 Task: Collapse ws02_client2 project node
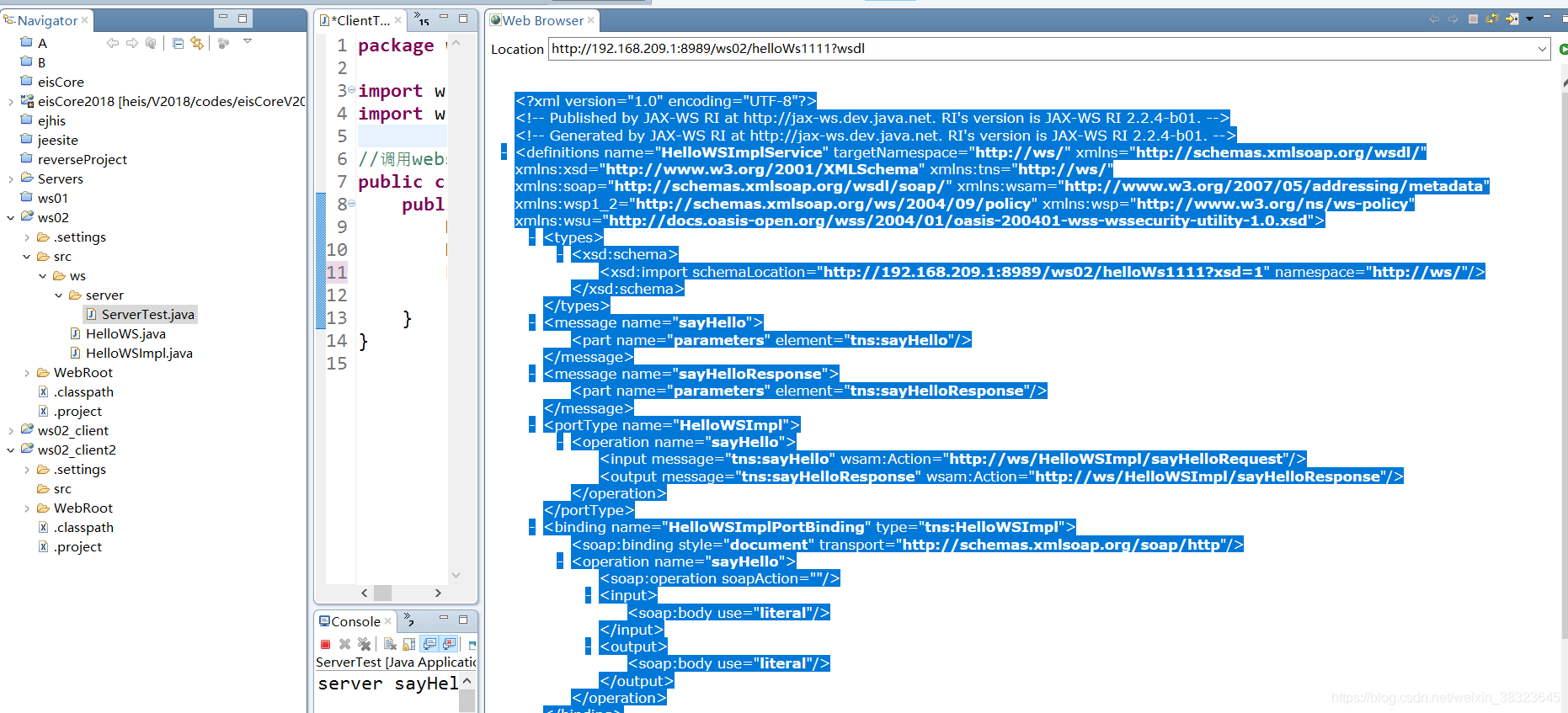point(11,450)
